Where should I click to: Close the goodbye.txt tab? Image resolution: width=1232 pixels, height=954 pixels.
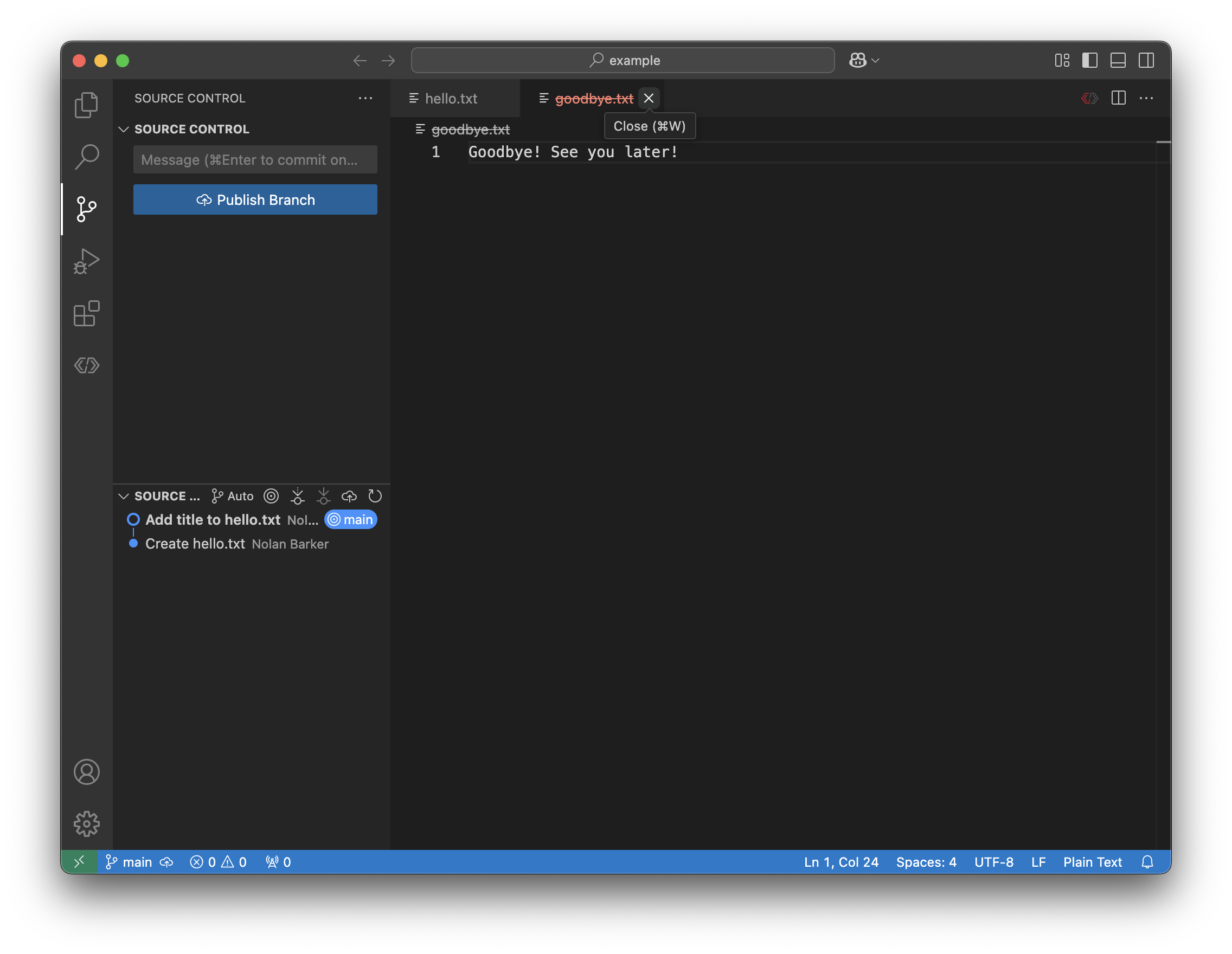pos(649,98)
